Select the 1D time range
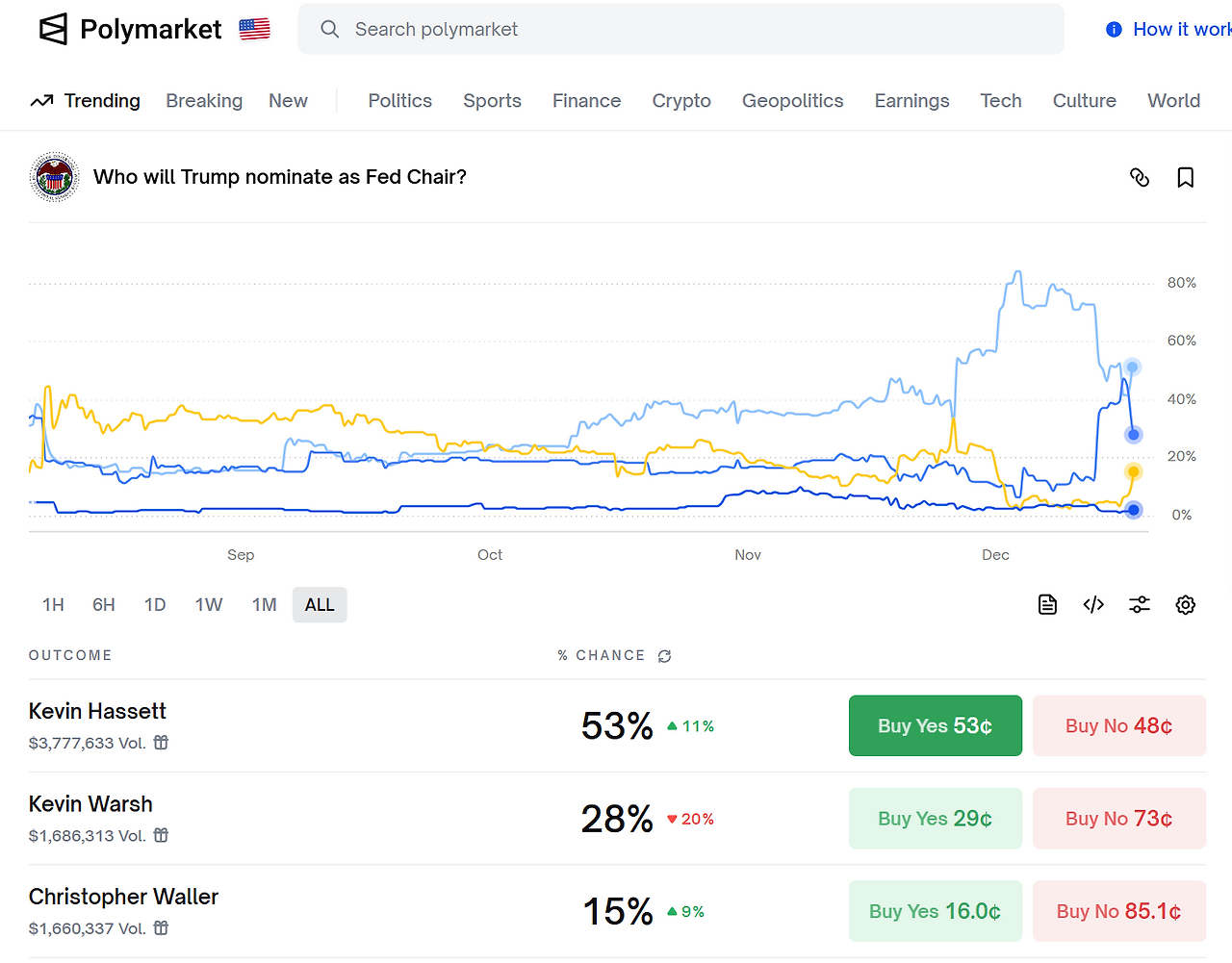Viewport: 1232px width, 963px height. pyautogui.click(x=155, y=605)
